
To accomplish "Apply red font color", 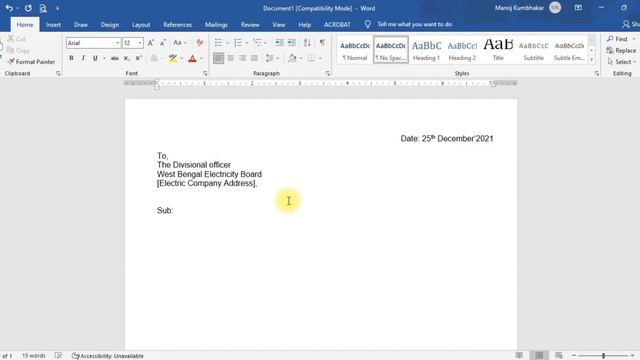I will click(192, 58).
